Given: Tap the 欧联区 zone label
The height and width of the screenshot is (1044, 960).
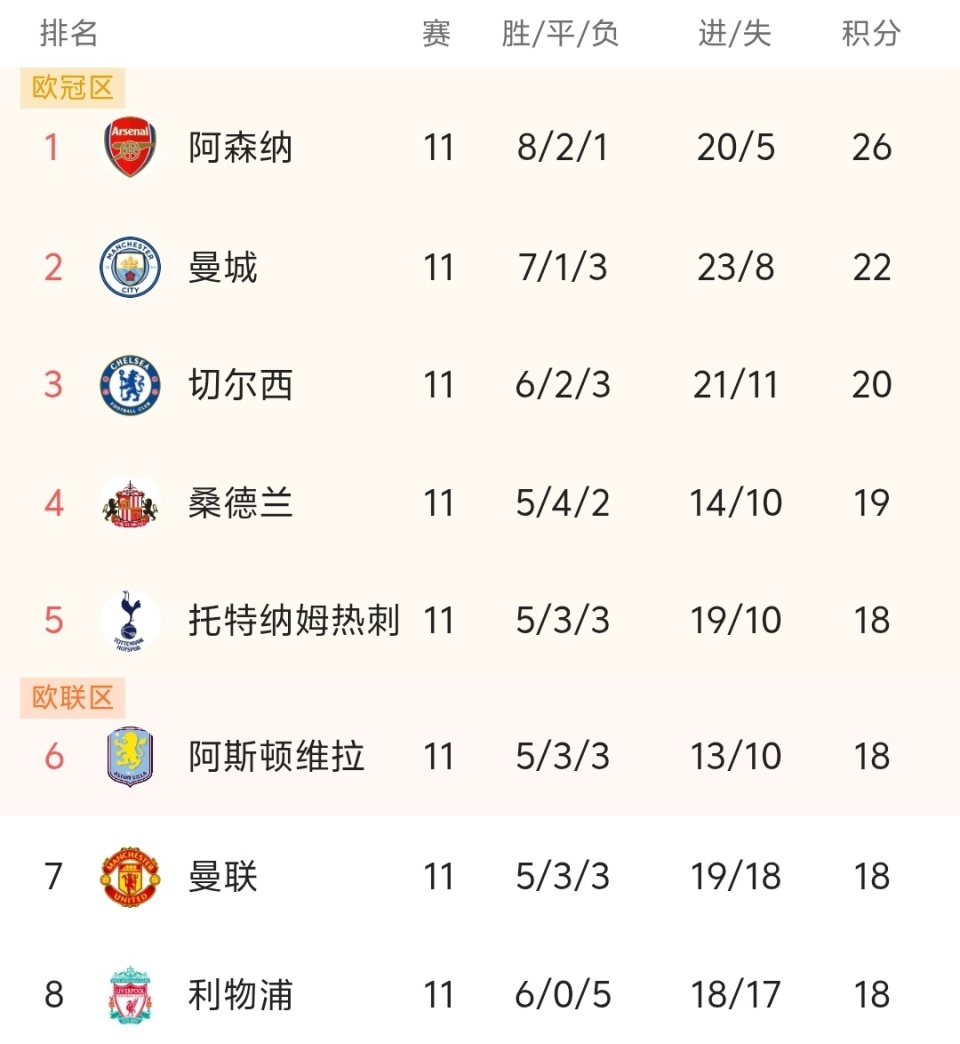Looking at the screenshot, I should pyautogui.click(x=73, y=697).
